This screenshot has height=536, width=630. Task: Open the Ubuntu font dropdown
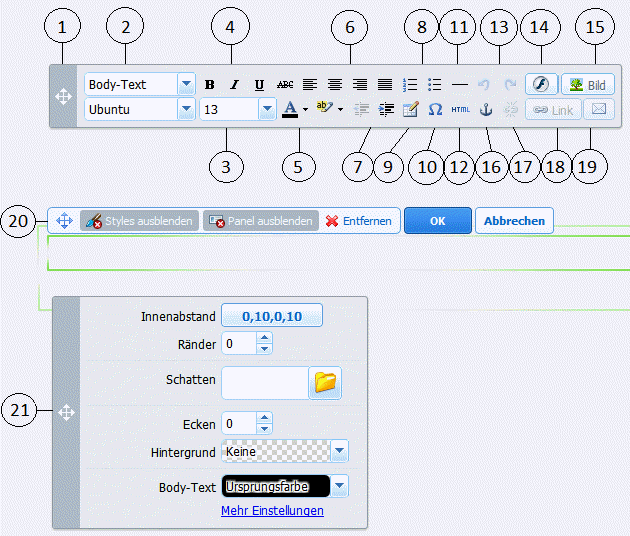click(x=186, y=109)
